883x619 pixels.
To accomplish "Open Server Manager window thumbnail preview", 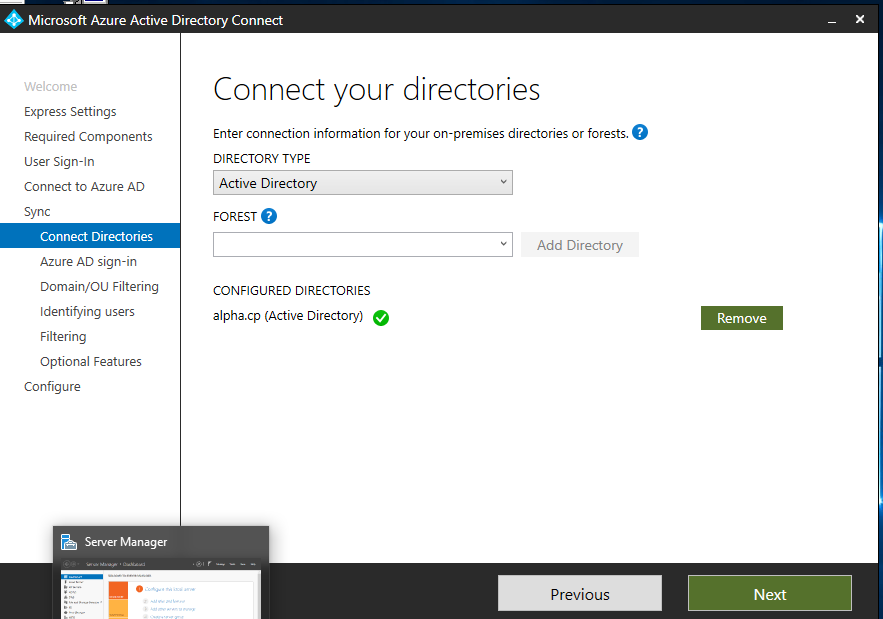I will tap(161, 588).
